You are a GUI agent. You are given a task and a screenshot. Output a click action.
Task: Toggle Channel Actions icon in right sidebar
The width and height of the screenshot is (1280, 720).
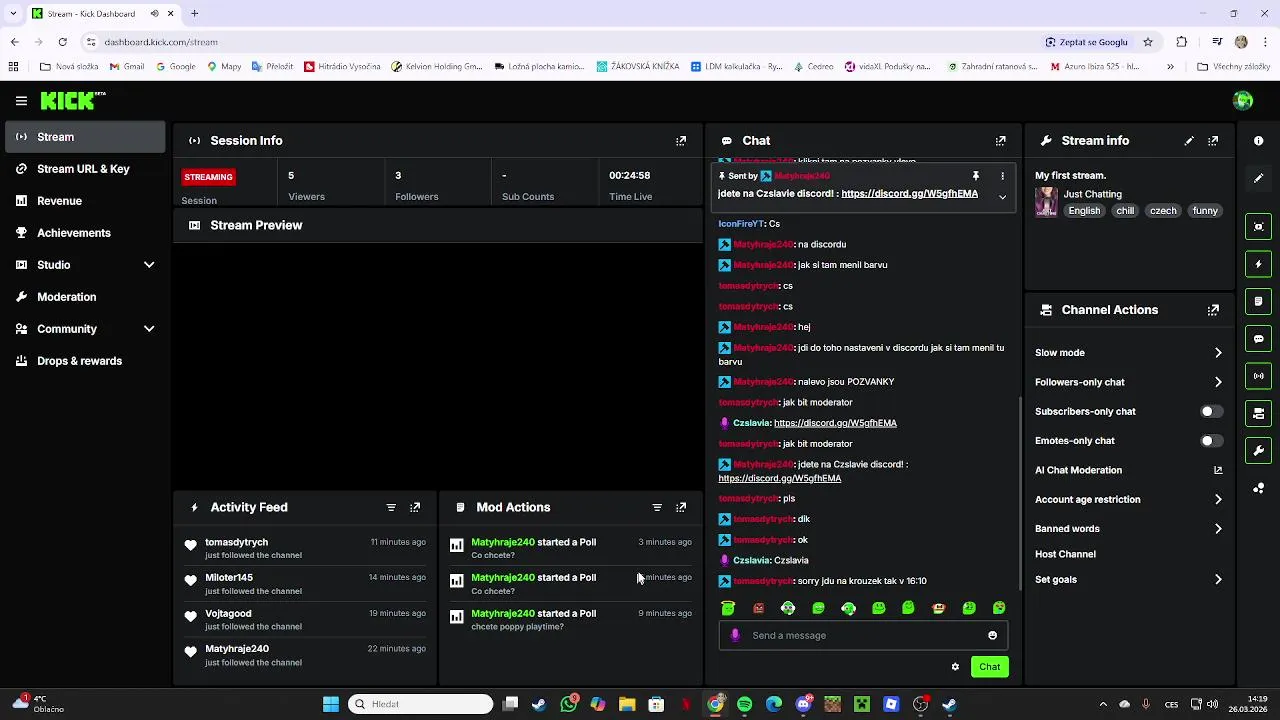pos(1258,413)
